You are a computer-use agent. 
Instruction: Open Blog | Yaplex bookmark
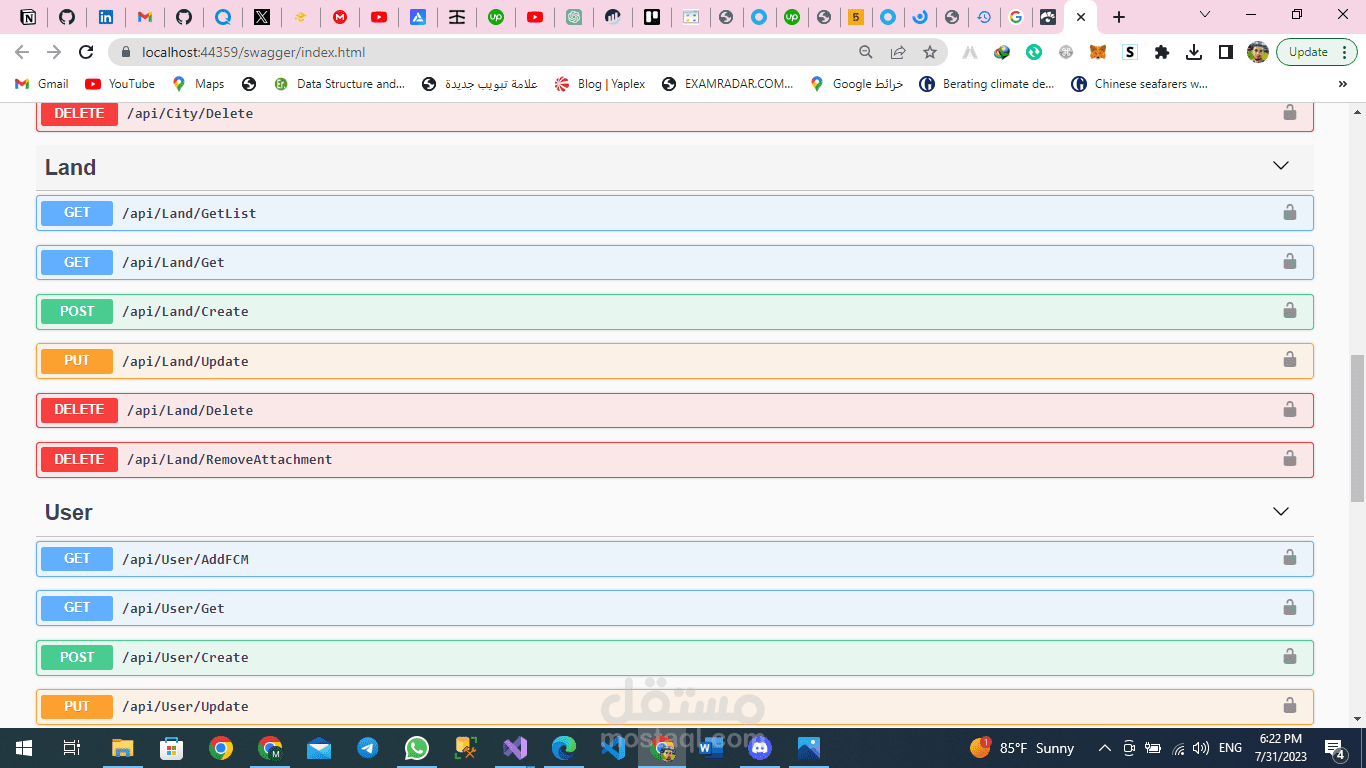600,84
